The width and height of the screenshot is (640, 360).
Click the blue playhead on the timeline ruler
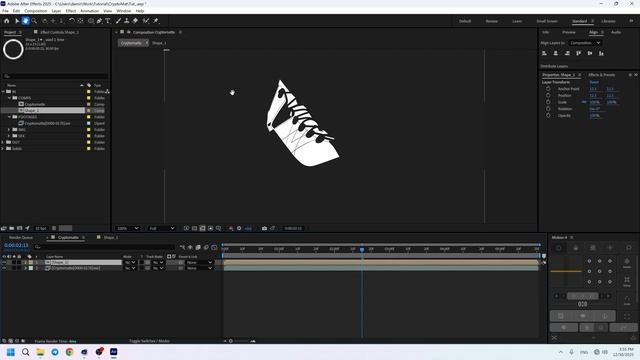click(362, 249)
